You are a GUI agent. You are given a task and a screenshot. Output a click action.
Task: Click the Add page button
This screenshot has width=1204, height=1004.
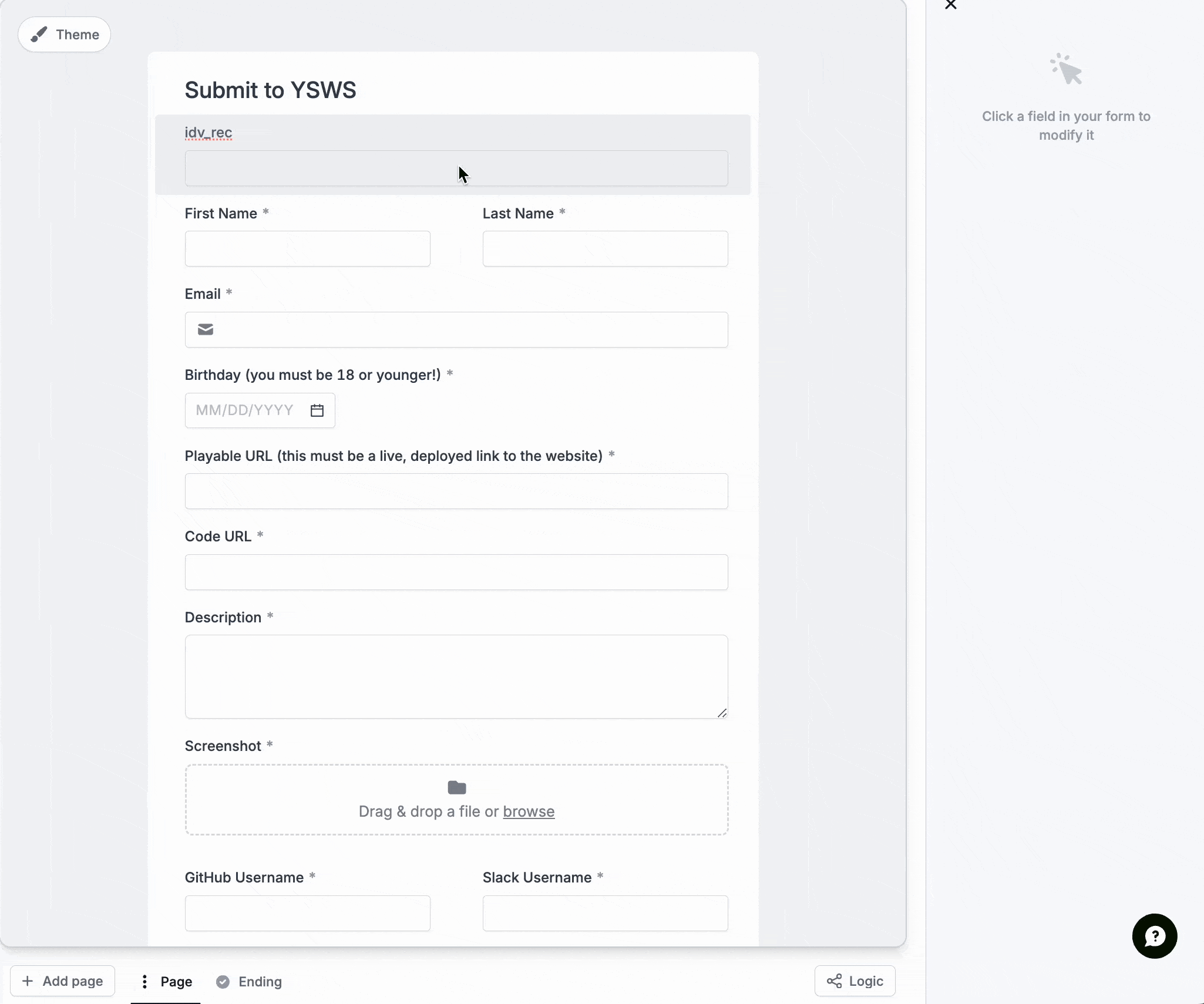click(x=62, y=981)
